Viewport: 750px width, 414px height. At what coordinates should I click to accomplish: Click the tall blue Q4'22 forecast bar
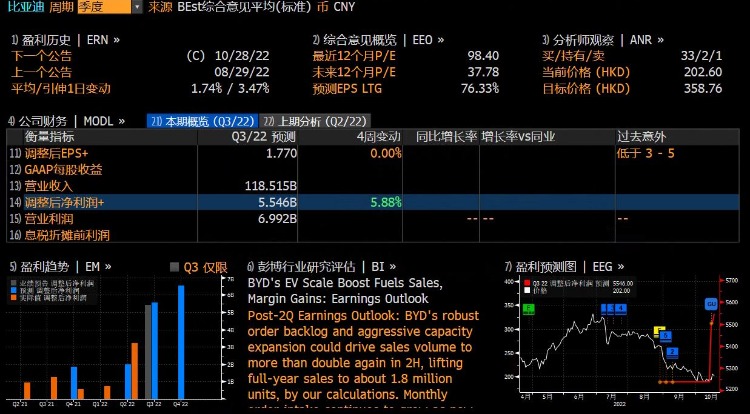[x=181, y=342]
